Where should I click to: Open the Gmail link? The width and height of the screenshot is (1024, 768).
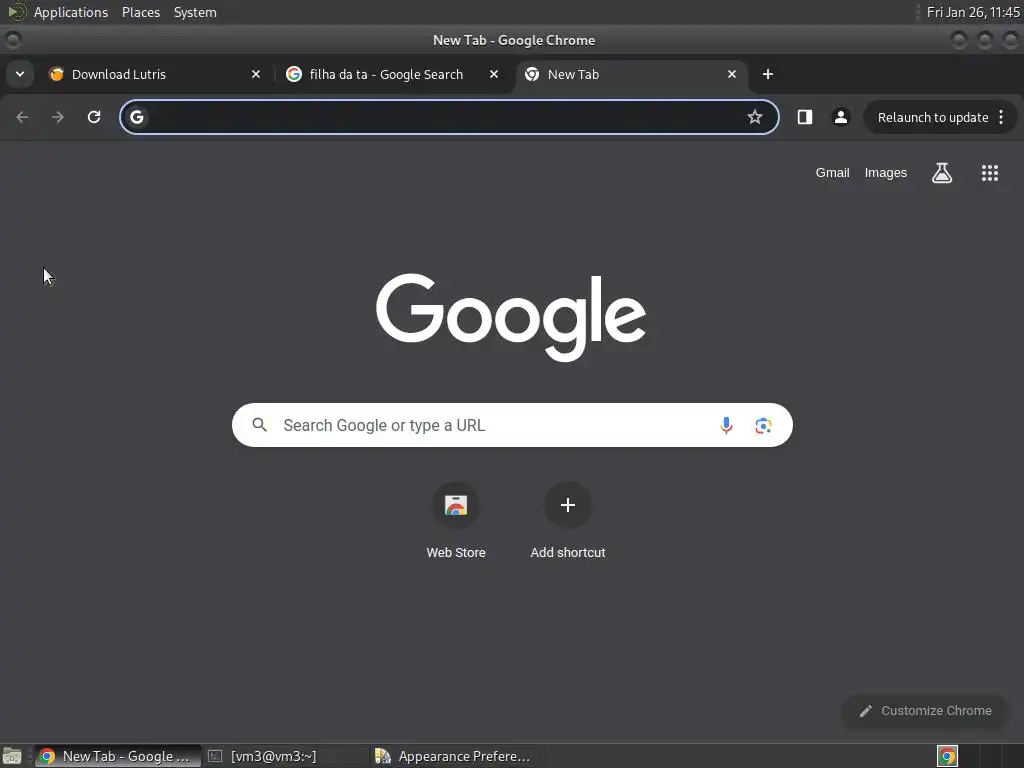point(832,173)
